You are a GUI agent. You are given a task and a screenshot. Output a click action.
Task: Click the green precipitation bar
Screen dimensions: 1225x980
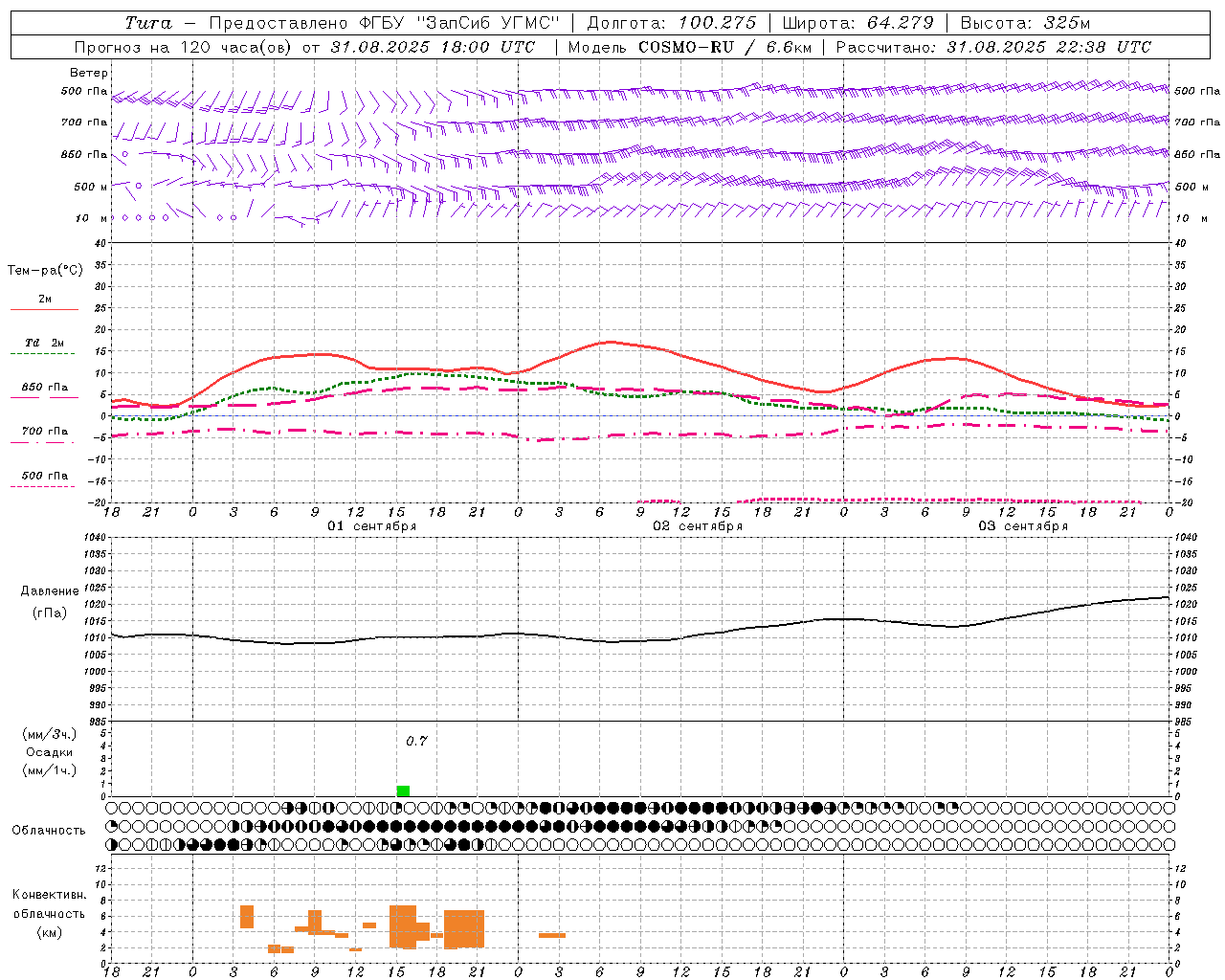pyautogui.click(x=403, y=791)
